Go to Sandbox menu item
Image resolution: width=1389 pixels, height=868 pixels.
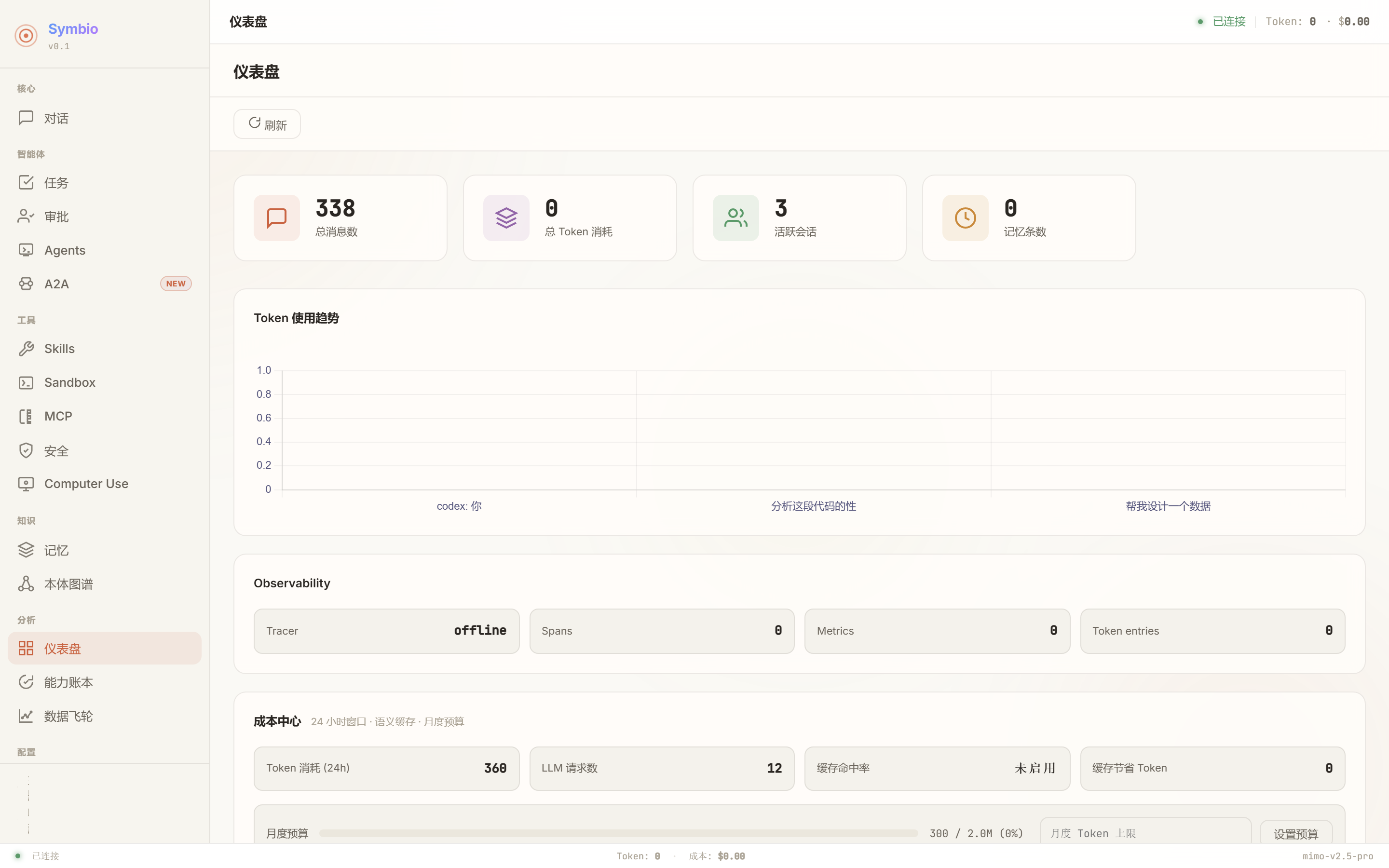(x=105, y=382)
